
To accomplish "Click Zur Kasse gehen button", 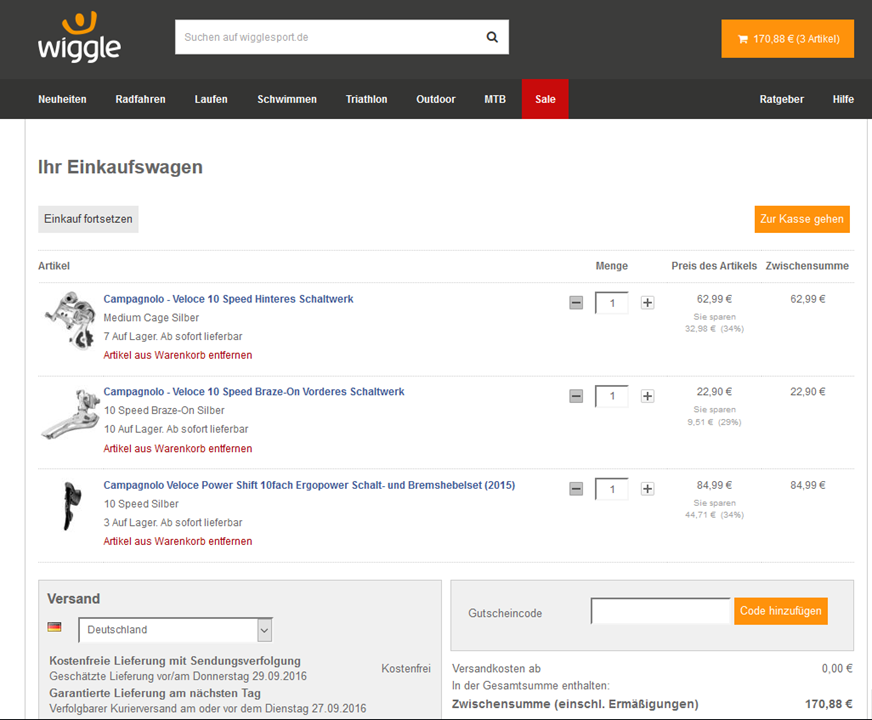I will pyautogui.click(x=801, y=219).
